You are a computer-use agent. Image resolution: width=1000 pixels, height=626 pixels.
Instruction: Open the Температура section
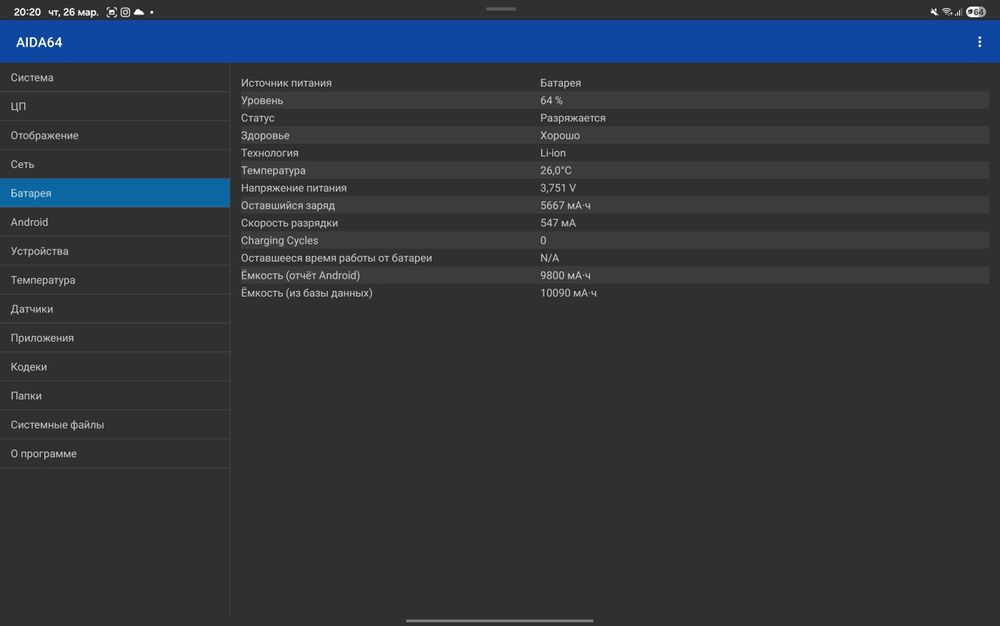[115, 280]
